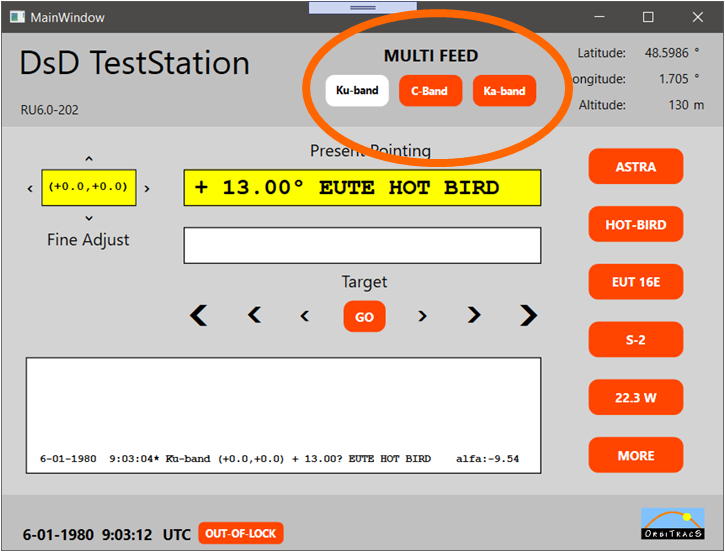
Task: Switch to C-Band feed
Action: [x=430, y=91]
